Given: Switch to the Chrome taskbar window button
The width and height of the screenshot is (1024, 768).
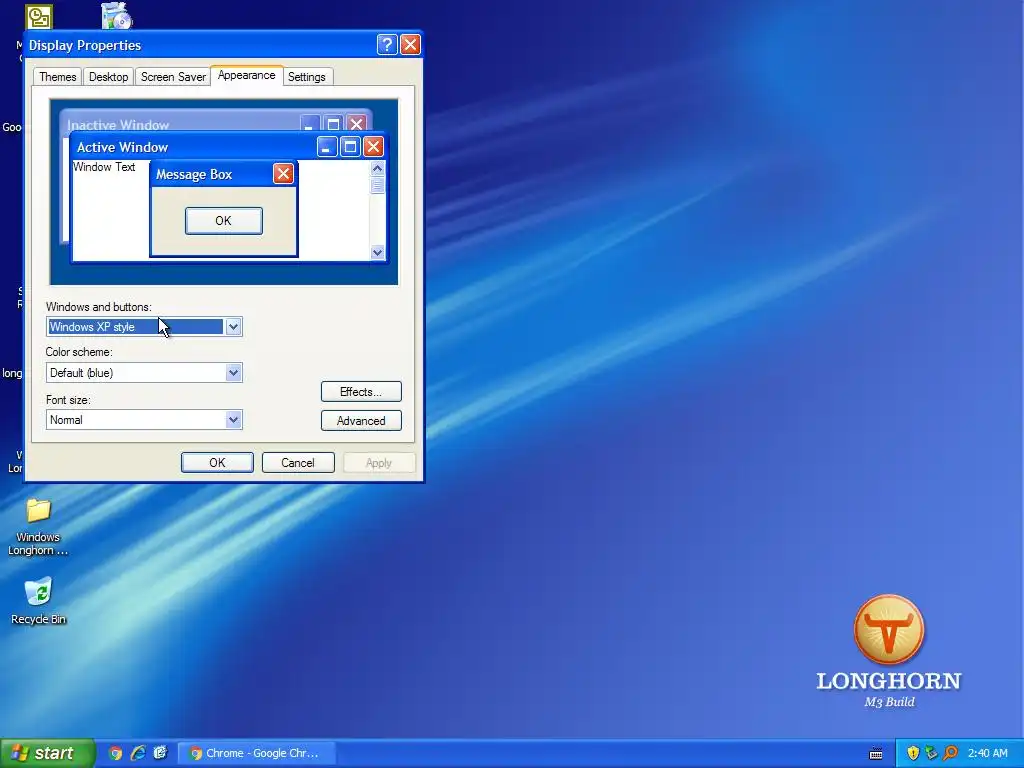Looking at the screenshot, I should 257,753.
